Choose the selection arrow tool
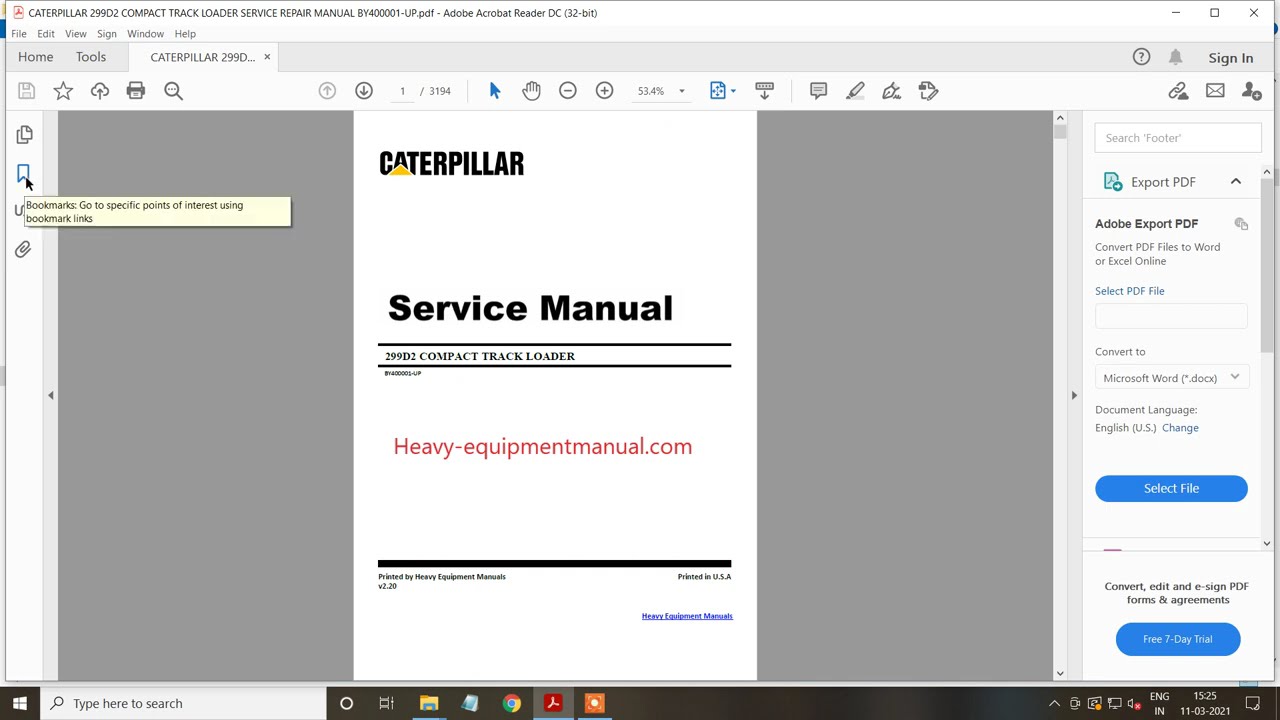The image size is (1280, 720). (495, 91)
